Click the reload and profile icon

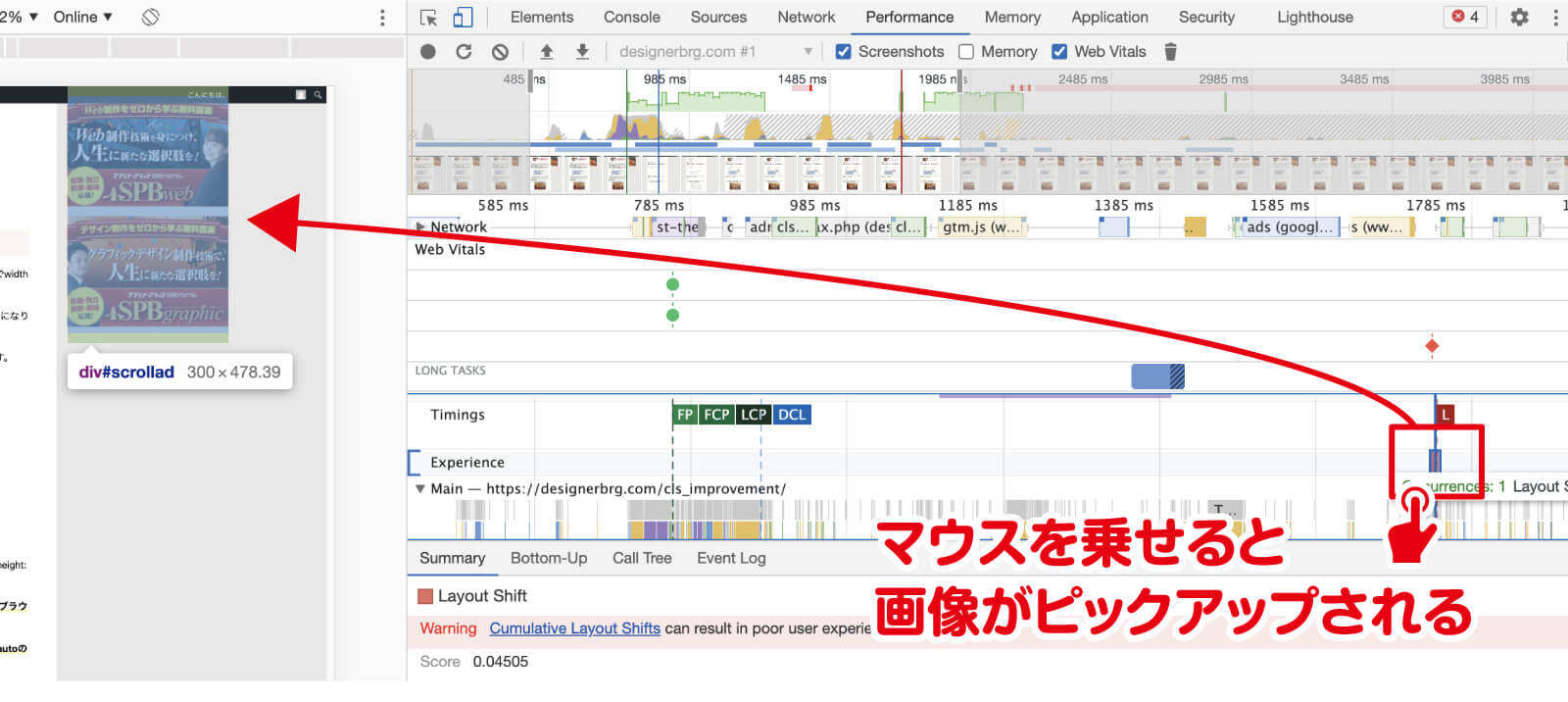coord(464,52)
